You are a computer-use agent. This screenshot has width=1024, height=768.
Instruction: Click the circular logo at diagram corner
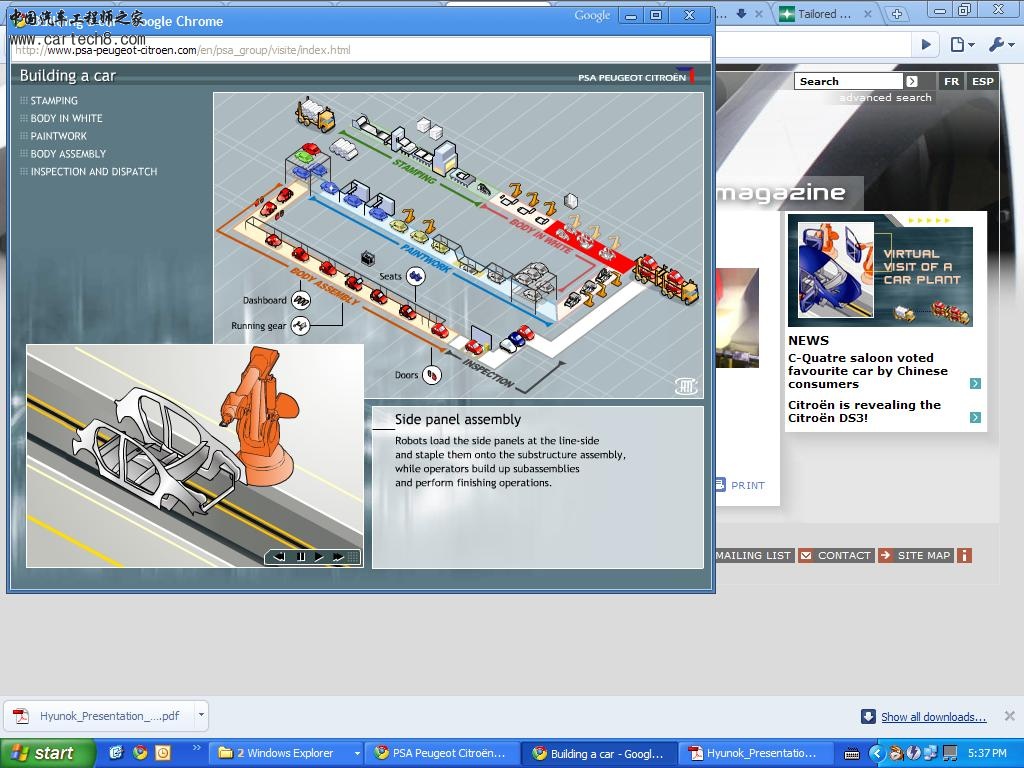click(686, 386)
